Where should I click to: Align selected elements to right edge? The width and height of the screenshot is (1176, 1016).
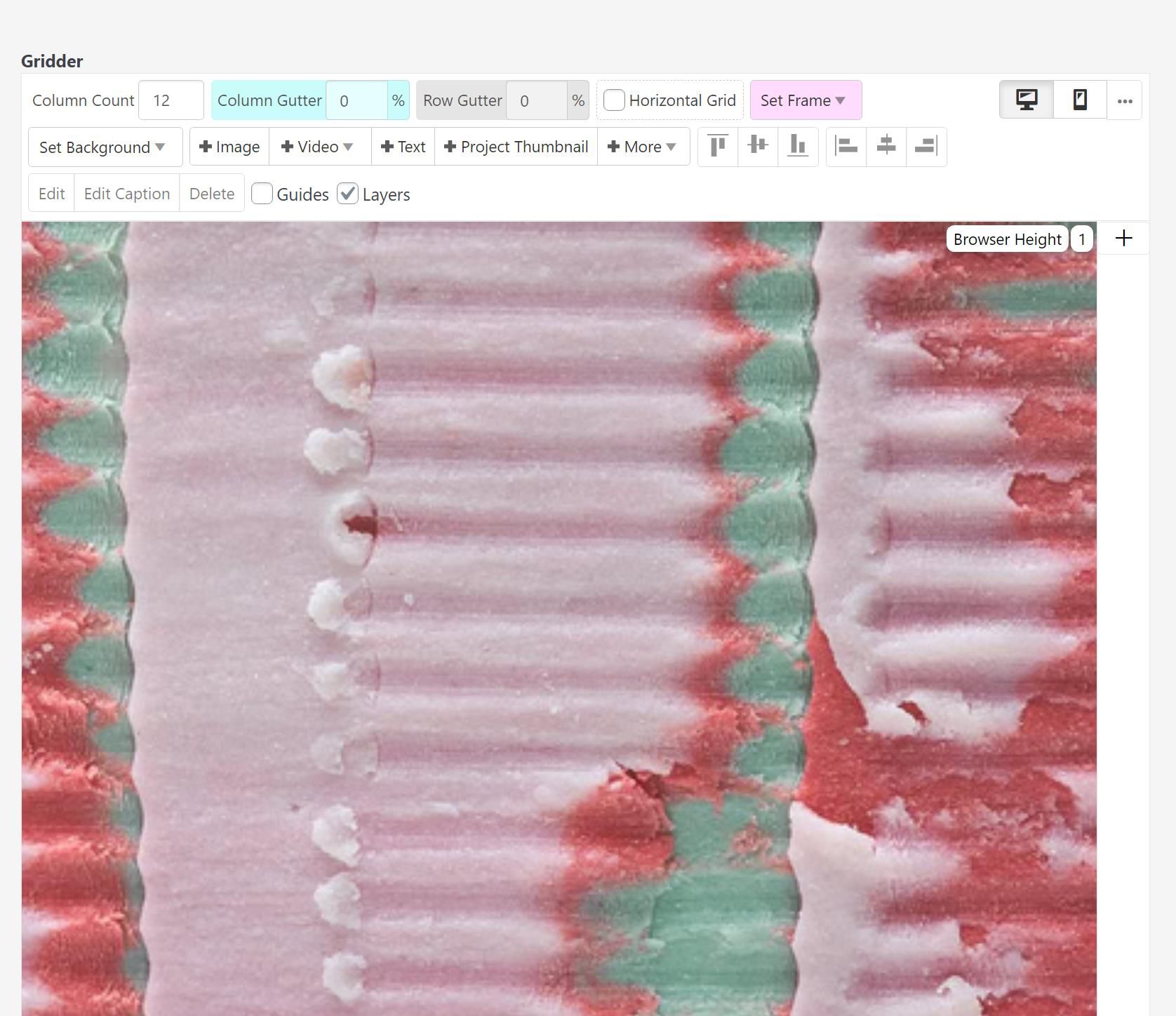(926, 147)
